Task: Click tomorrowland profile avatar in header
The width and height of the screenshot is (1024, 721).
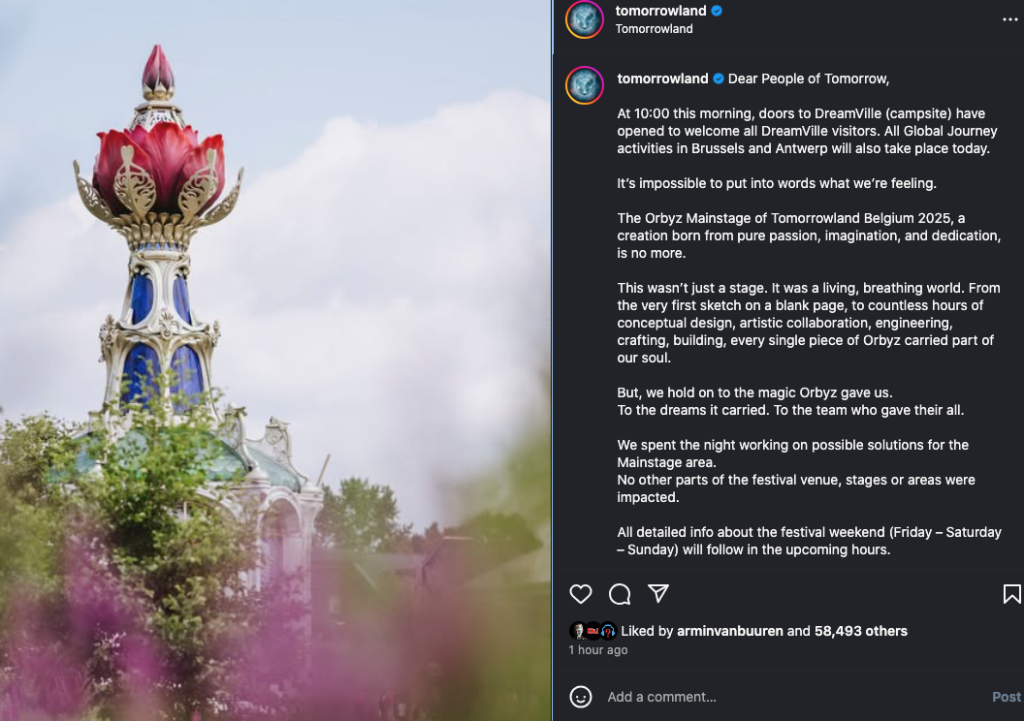Action: tap(584, 20)
